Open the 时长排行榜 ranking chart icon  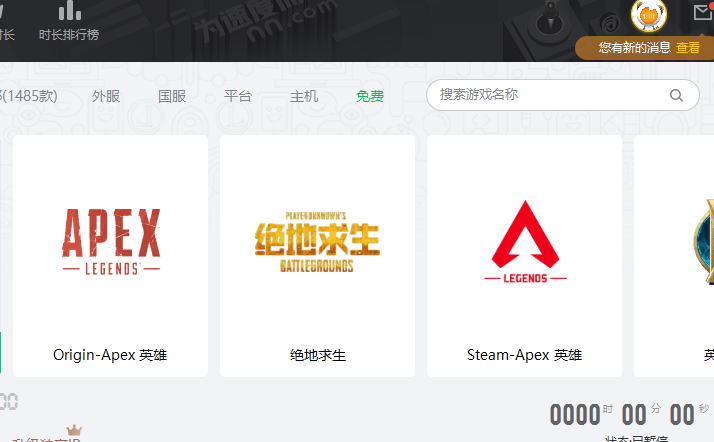coord(70,10)
